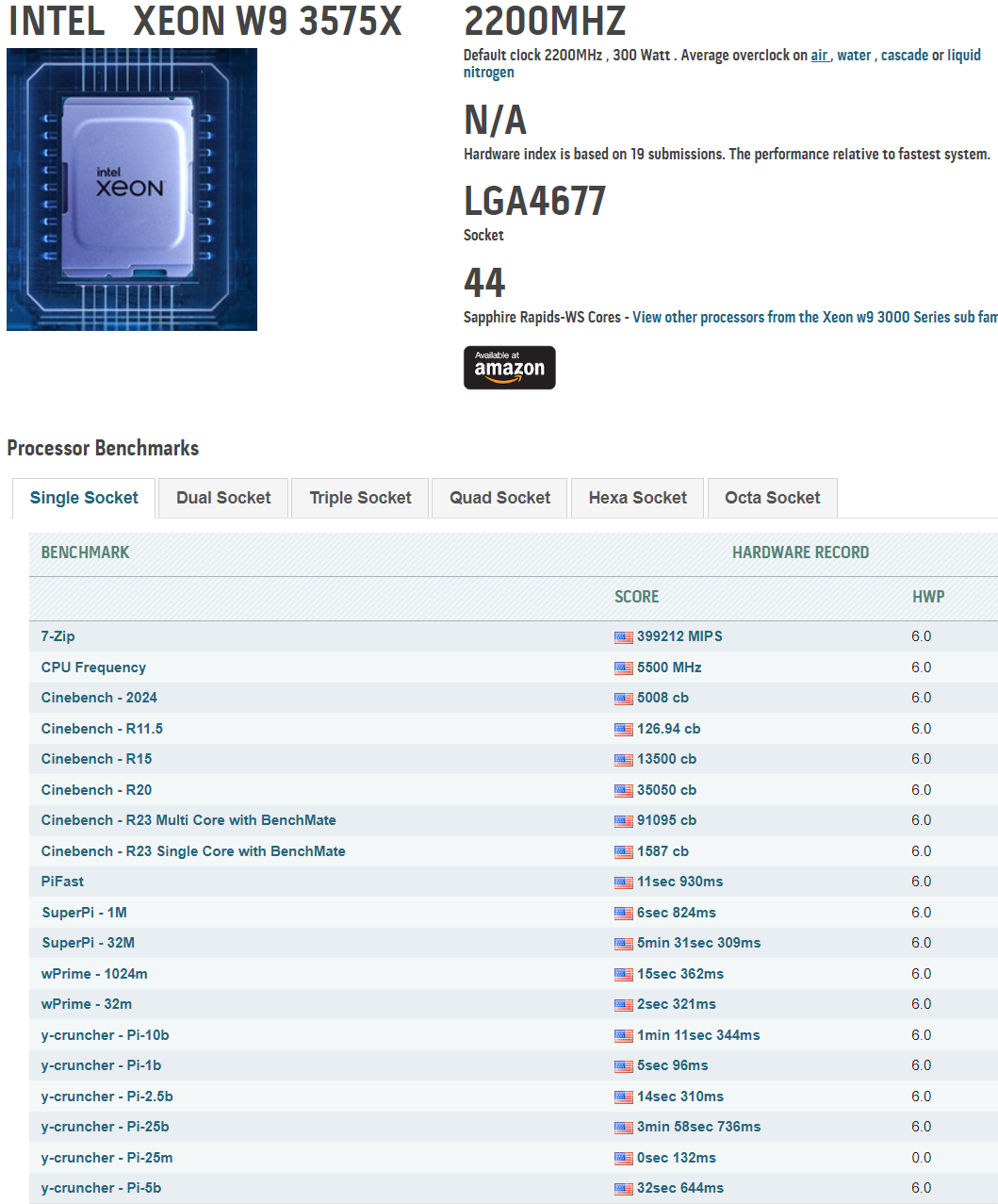Click the 0.0 HWP value

click(921, 1158)
